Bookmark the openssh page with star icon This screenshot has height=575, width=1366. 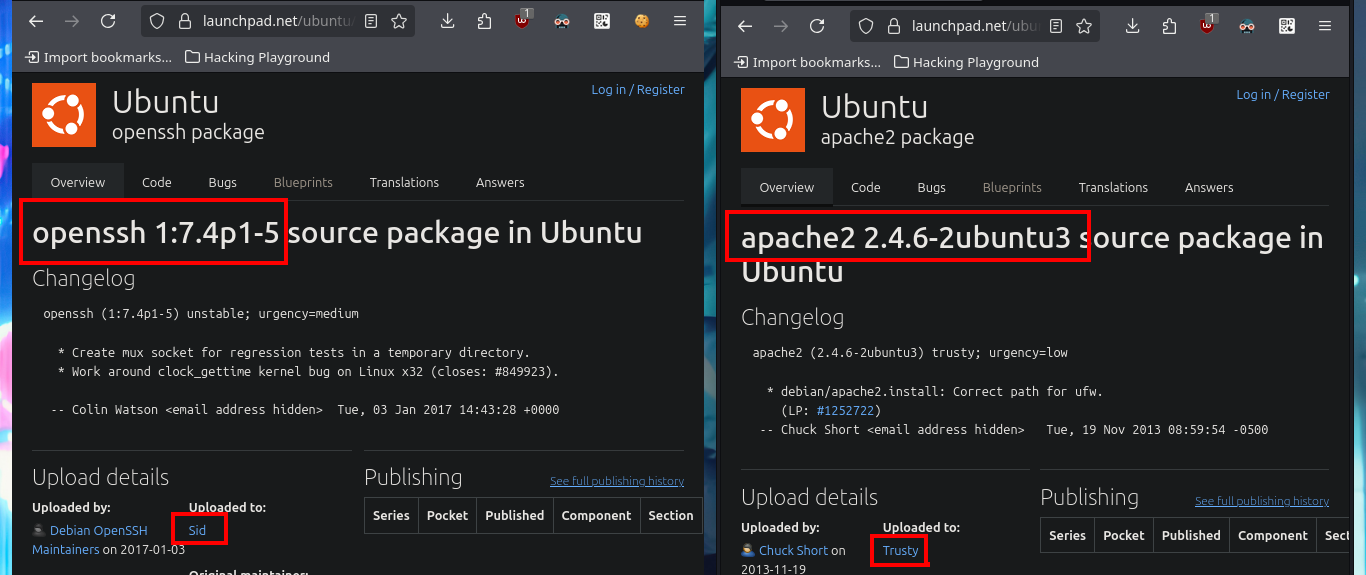[x=399, y=21]
